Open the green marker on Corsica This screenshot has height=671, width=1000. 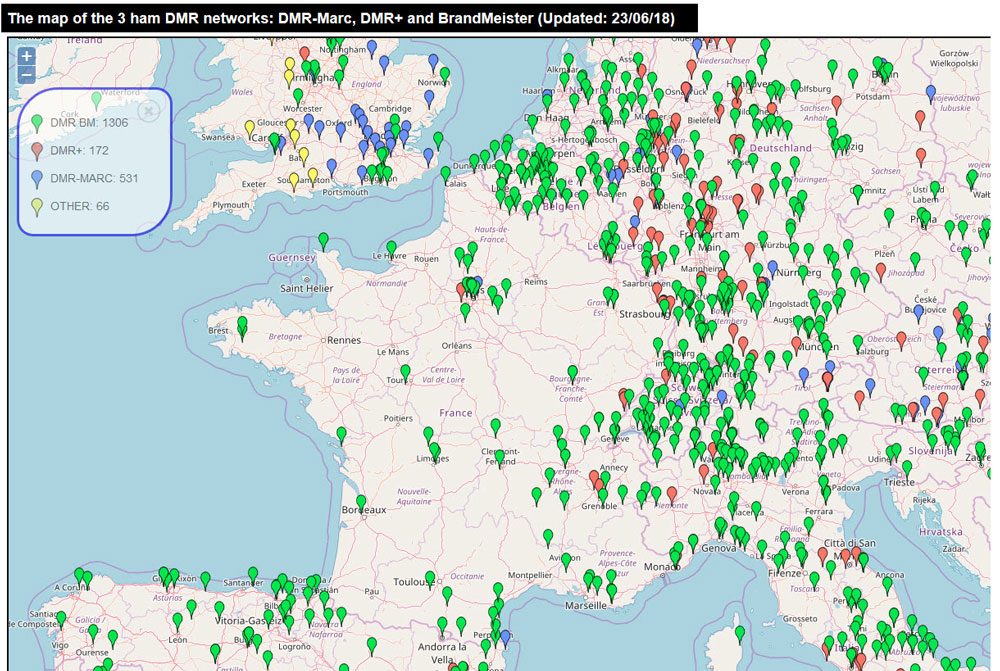pos(740,635)
